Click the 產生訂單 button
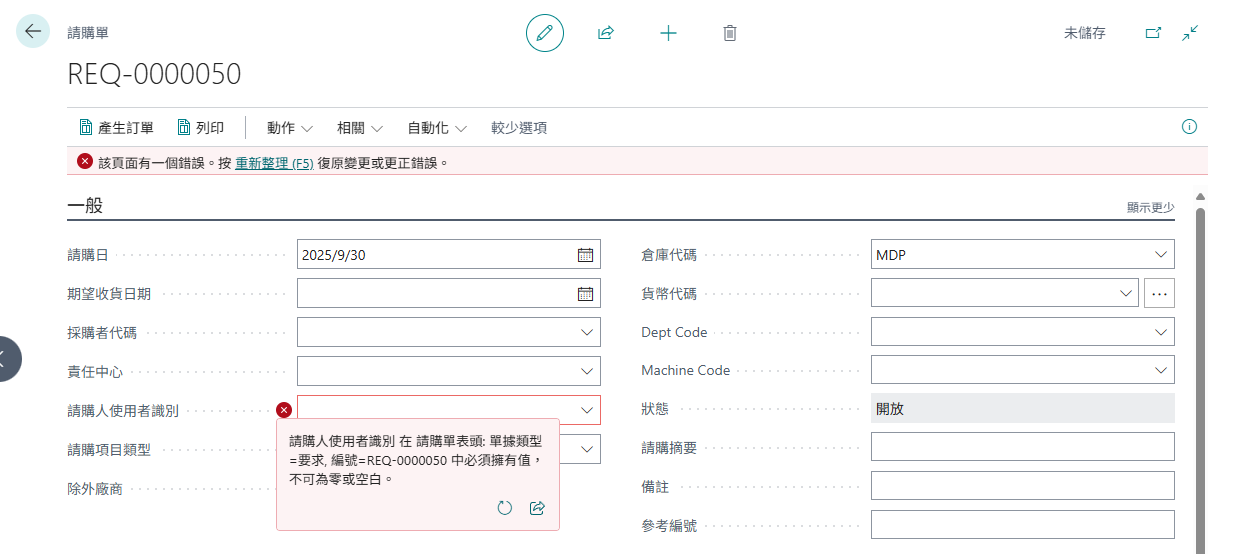This screenshot has height=554, width=1240. click(x=116, y=128)
